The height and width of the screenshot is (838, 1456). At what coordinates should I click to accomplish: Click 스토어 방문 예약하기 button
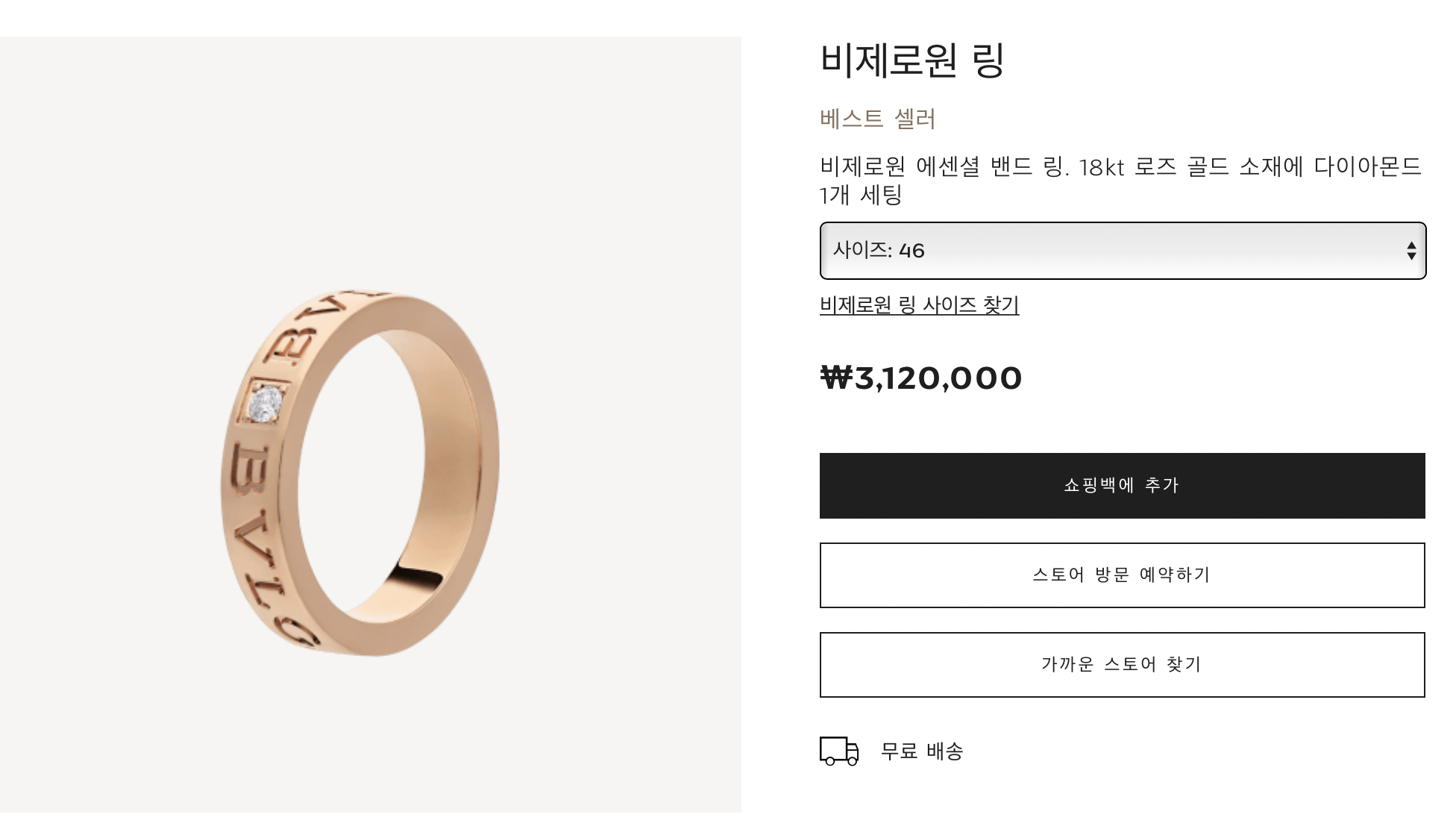(x=1122, y=575)
